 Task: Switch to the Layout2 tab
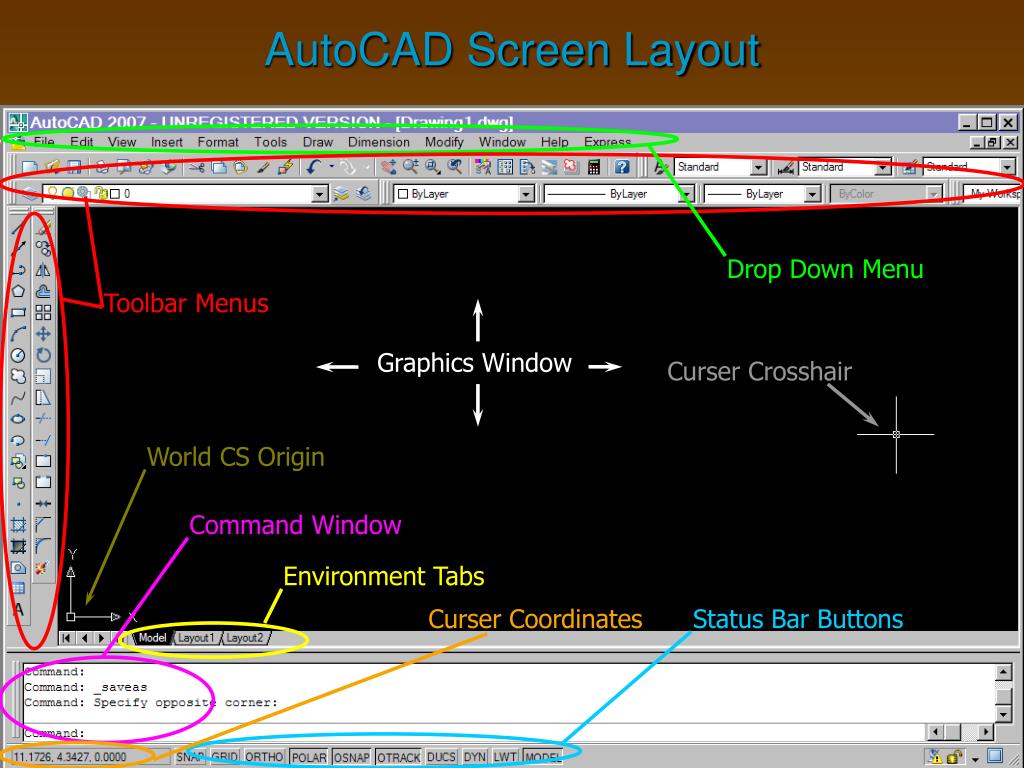coord(245,638)
